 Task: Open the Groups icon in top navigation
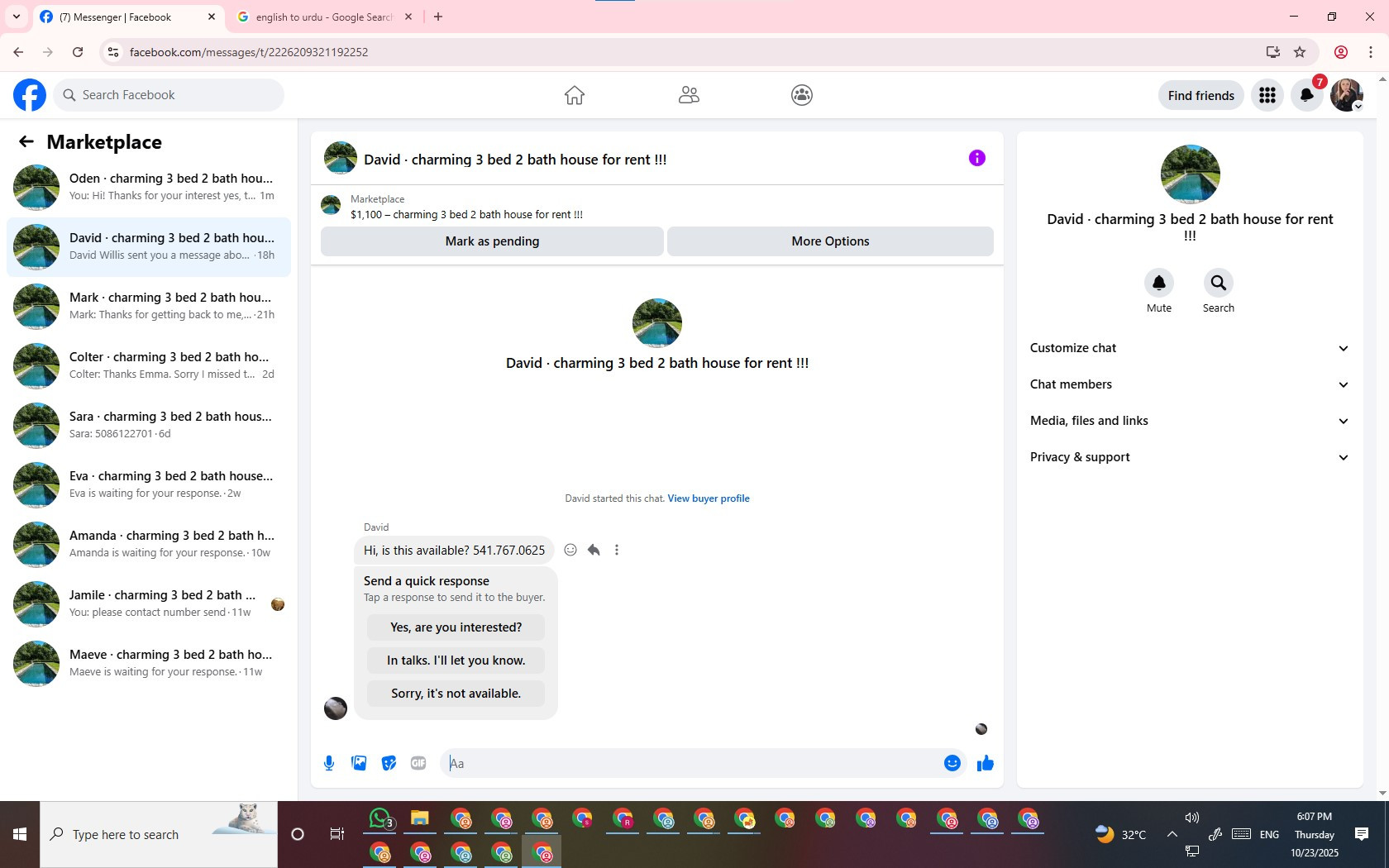click(x=801, y=95)
